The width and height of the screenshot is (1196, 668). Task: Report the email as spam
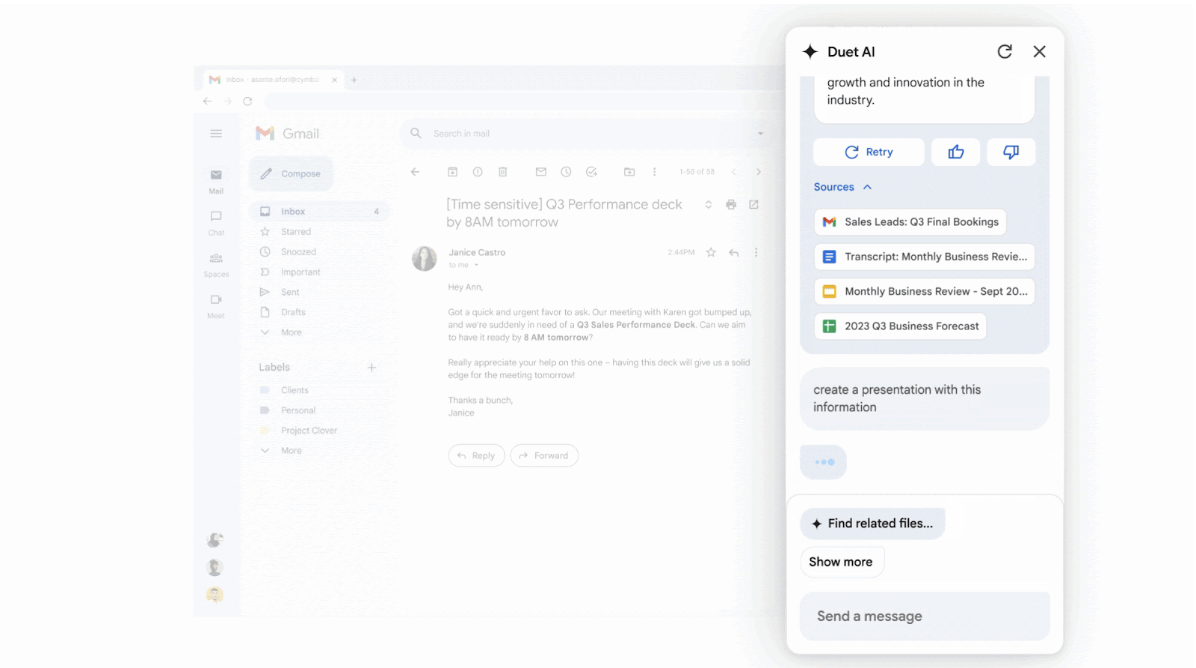tap(477, 172)
